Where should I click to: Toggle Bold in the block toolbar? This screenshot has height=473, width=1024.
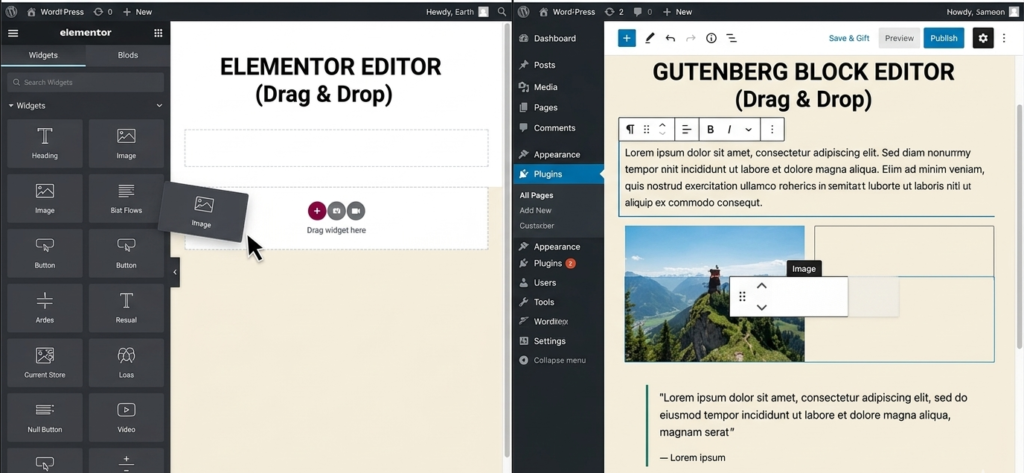point(710,129)
